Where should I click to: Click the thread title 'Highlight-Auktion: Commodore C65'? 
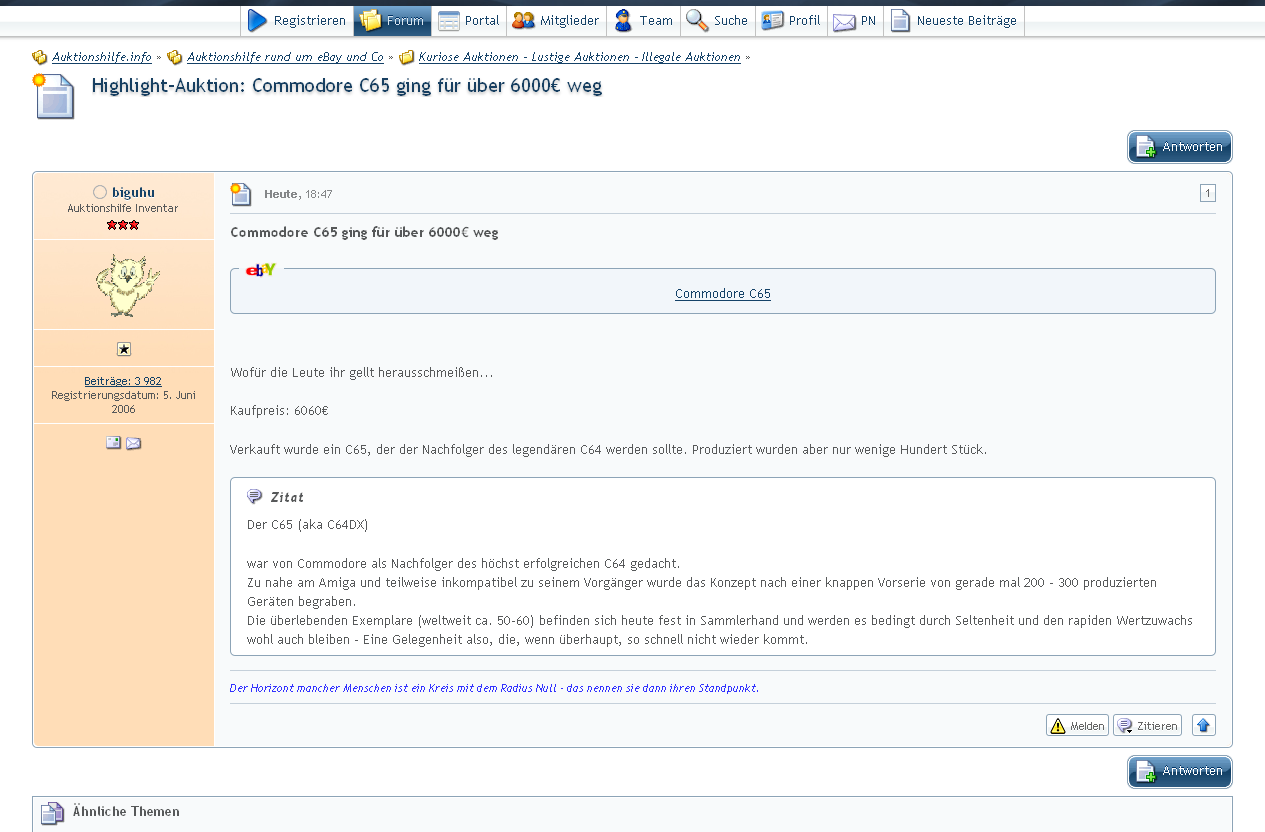pos(347,86)
